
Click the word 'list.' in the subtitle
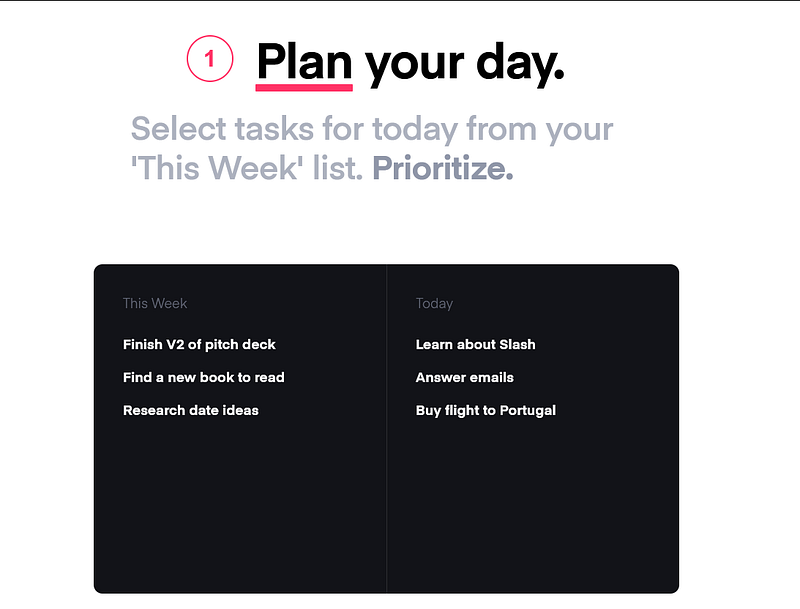[x=338, y=168]
